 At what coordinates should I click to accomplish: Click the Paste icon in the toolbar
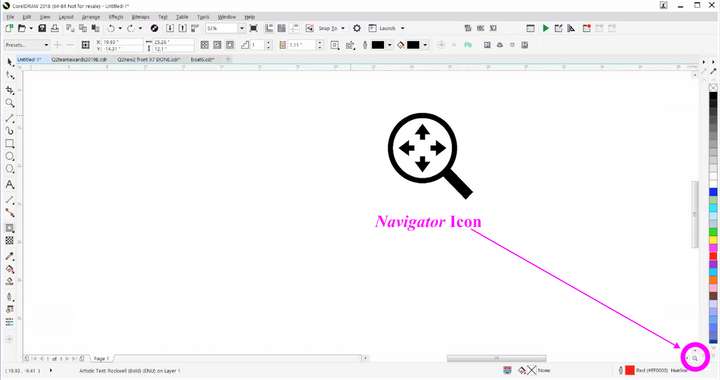pos(96,28)
